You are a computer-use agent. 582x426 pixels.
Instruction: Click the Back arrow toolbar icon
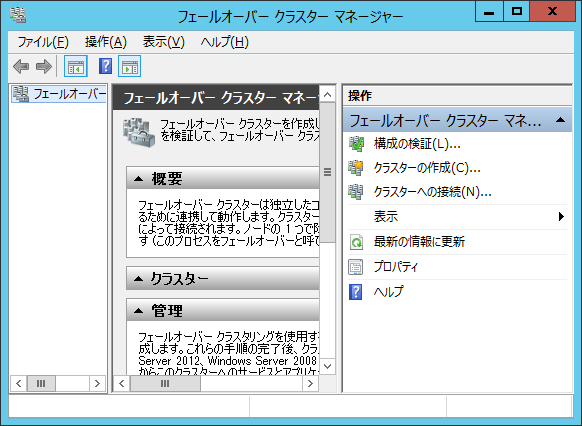pyautogui.click(x=21, y=66)
